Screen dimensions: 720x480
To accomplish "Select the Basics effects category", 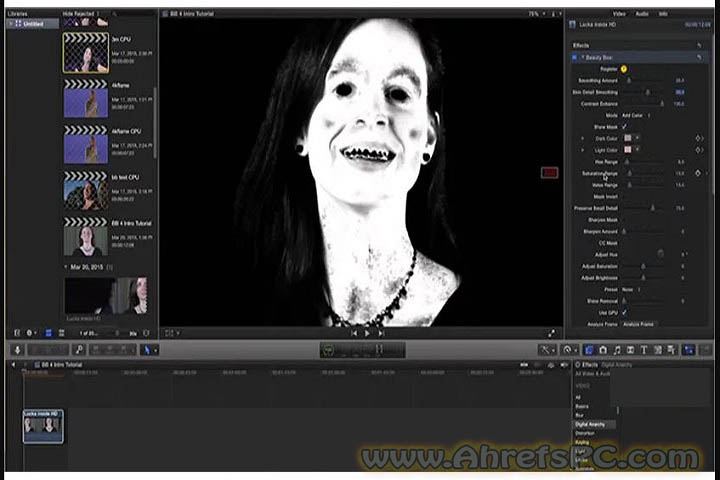I will tap(582, 407).
